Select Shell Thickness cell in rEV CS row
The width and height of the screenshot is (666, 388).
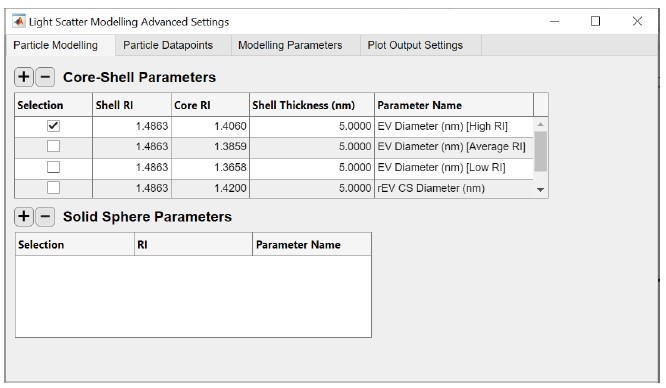312,188
